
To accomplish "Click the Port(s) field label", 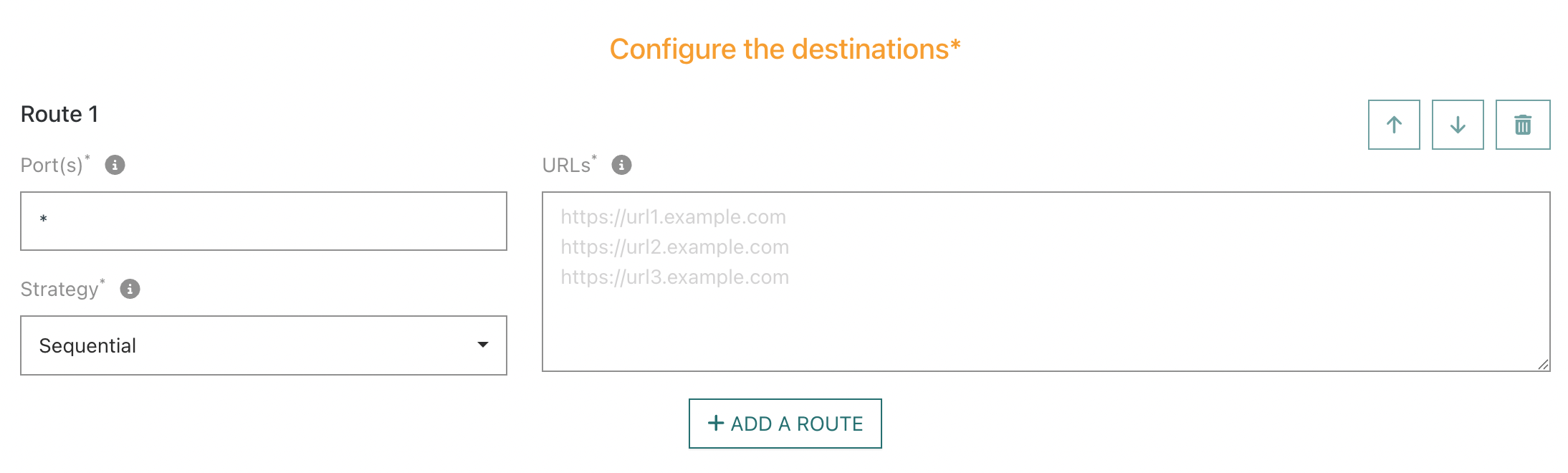I will tap(52, 166).
